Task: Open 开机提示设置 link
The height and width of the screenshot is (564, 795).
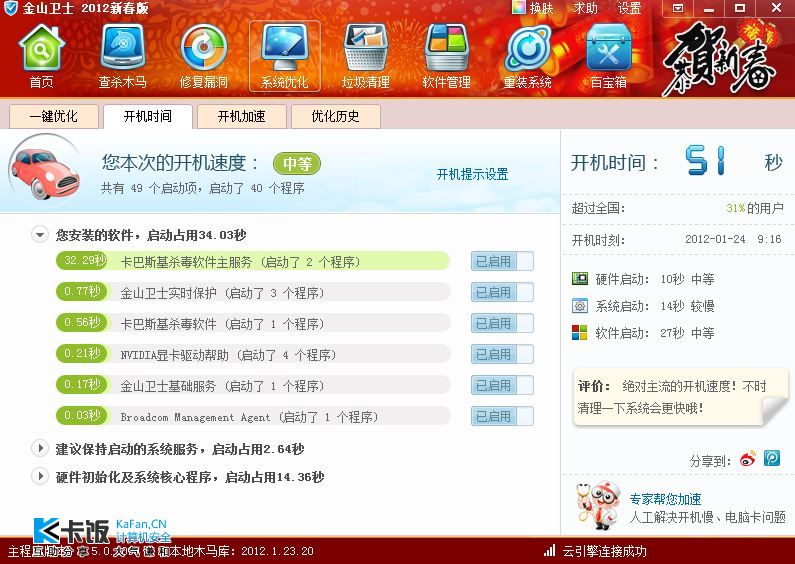Action: coord(473,174)
